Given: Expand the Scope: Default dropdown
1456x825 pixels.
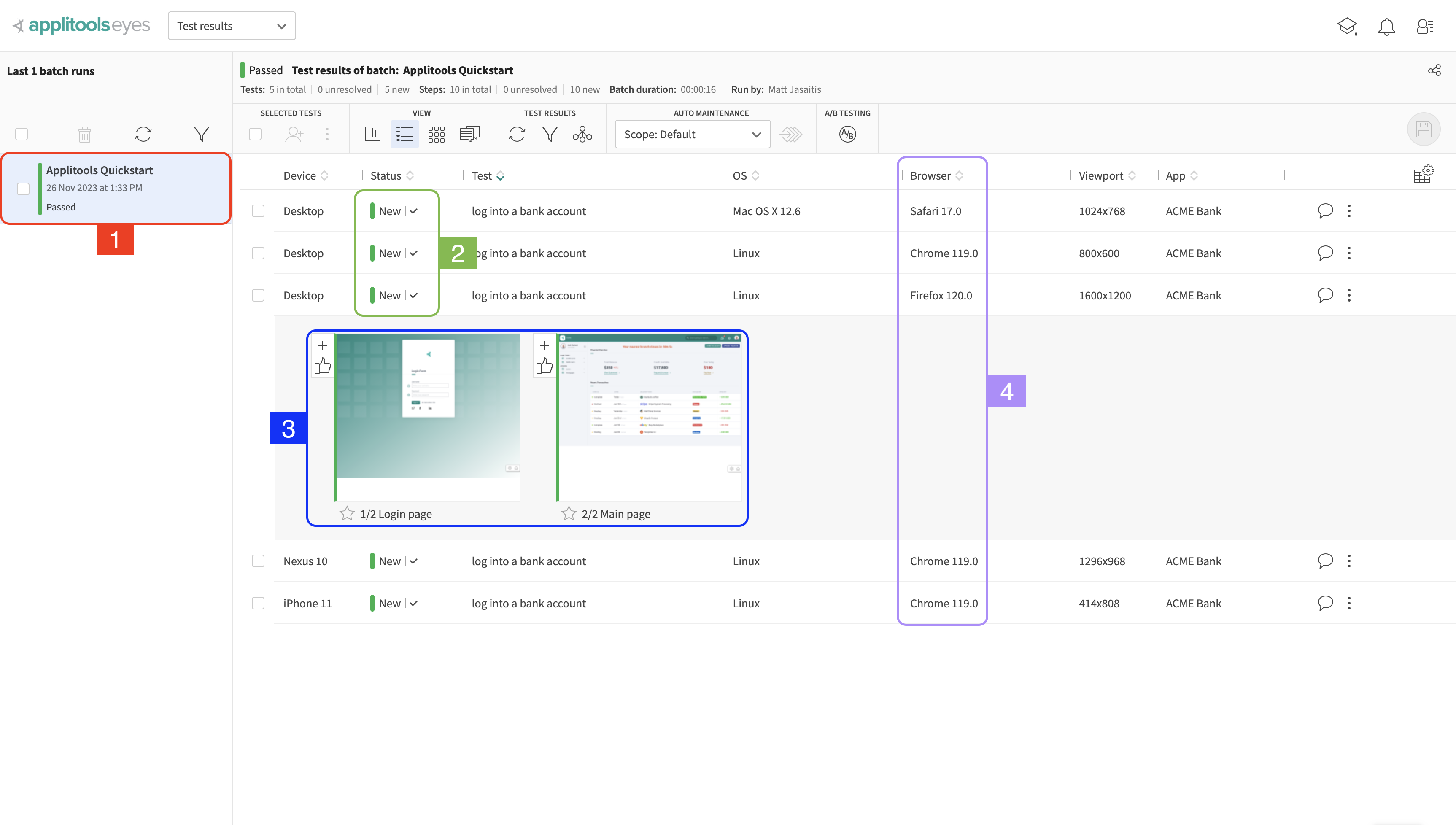Looking at the screenshot, I should pos(692,134).
